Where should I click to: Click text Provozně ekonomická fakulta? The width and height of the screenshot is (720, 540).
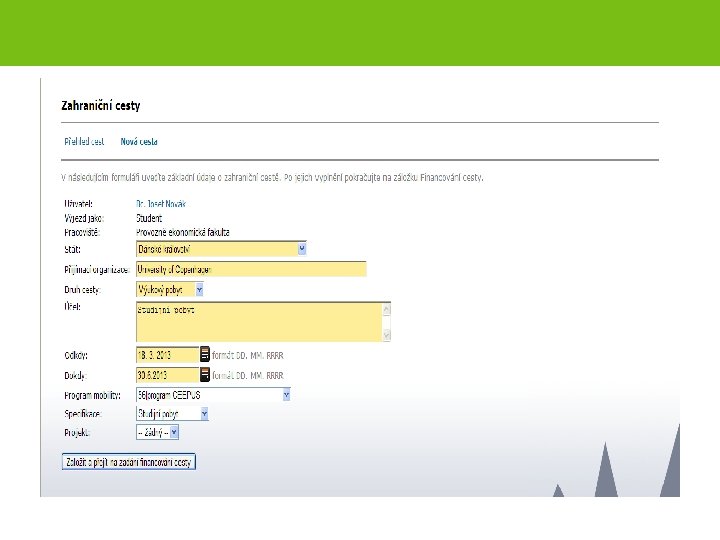183,232
